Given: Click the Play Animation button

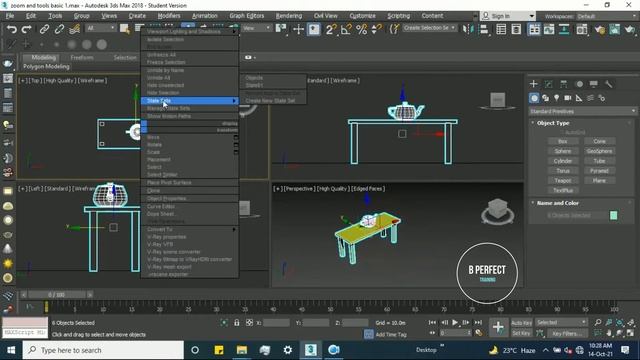Looking at the screenshot, I should coord(455,322).
